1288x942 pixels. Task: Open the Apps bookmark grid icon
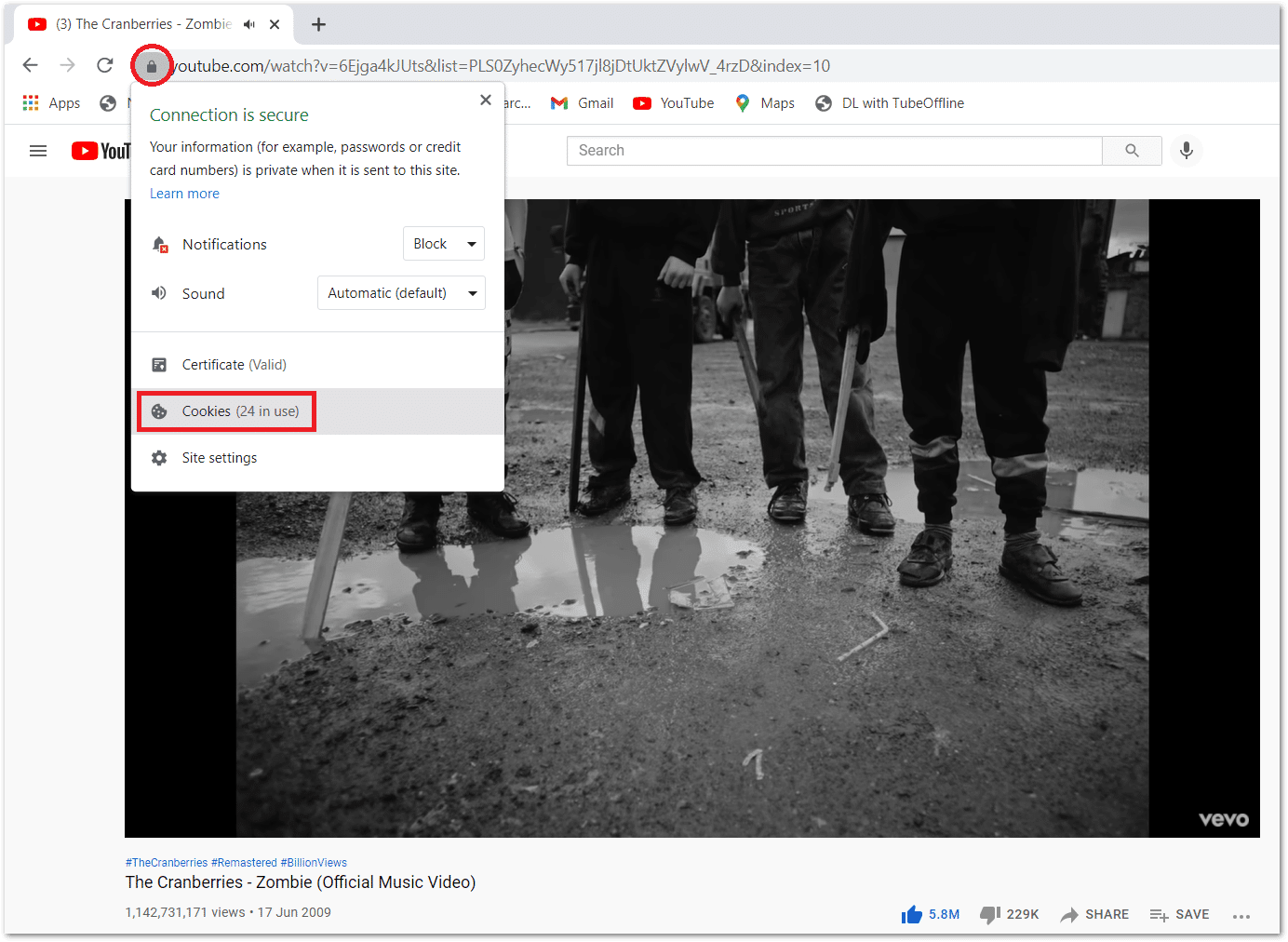(31, 102)
